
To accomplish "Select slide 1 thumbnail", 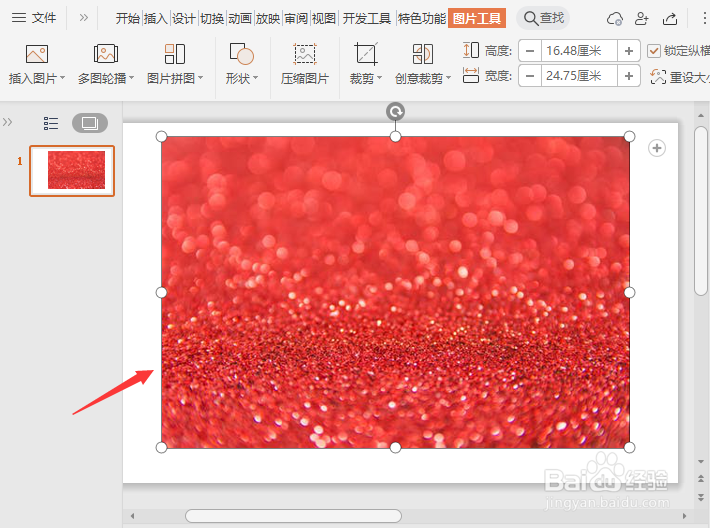I will (72, 171).
